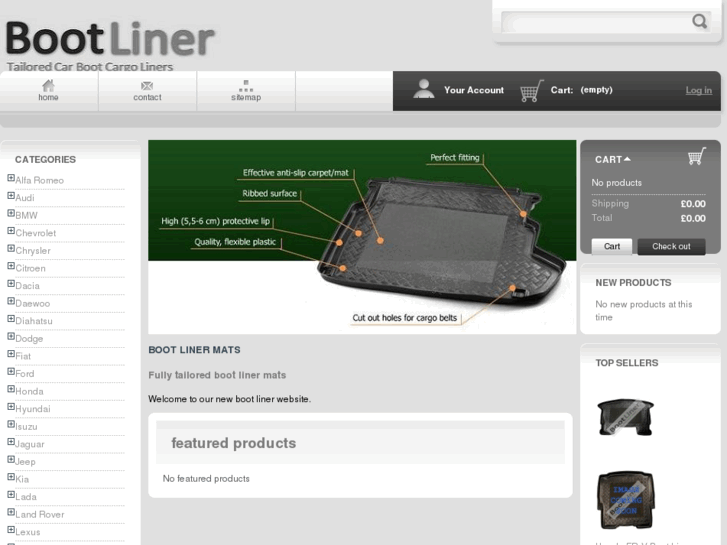Expand the Audi category
Image resolution: width=727 pixels, height=545 pixels.
click(11, 196)
